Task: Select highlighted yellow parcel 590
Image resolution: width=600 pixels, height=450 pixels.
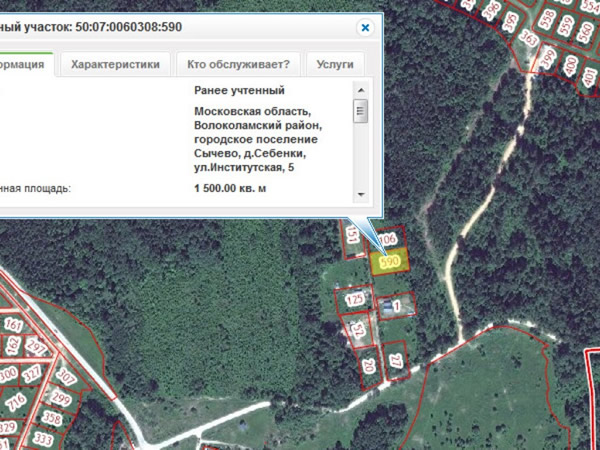Action: pyautogui.click(x=388, y=262)
